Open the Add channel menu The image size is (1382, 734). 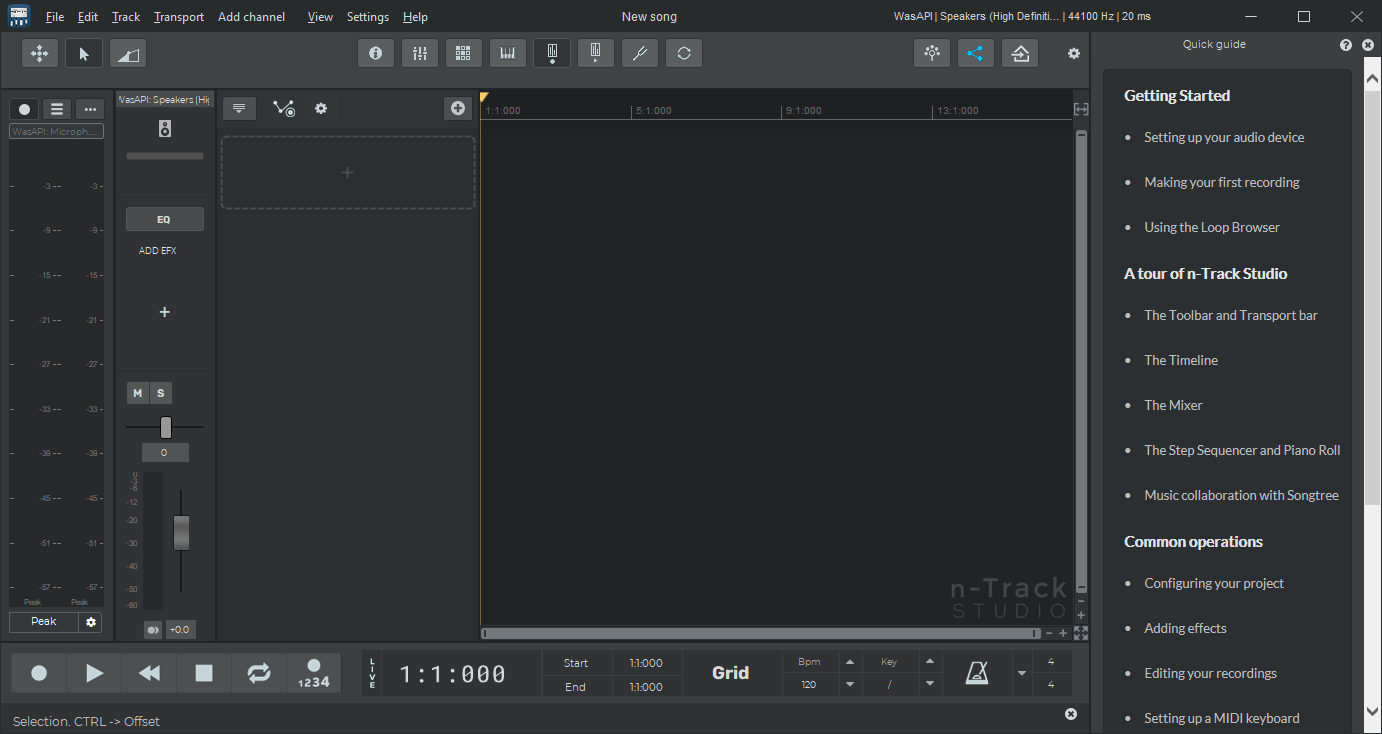(x=251, y=17)
